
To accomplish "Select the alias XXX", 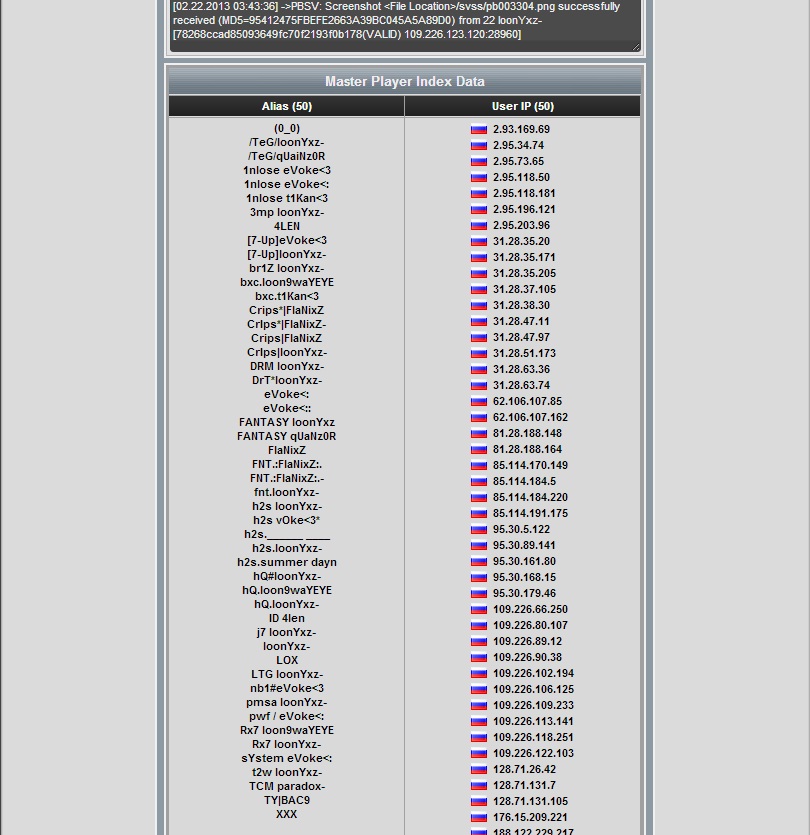I will pos(287,814).
